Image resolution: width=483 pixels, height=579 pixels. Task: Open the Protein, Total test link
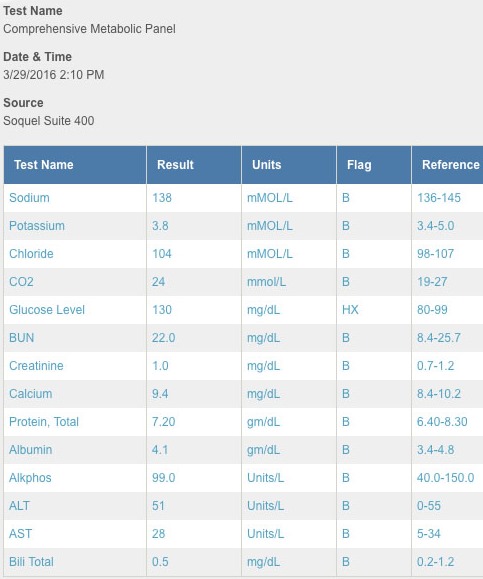[44, 422]
